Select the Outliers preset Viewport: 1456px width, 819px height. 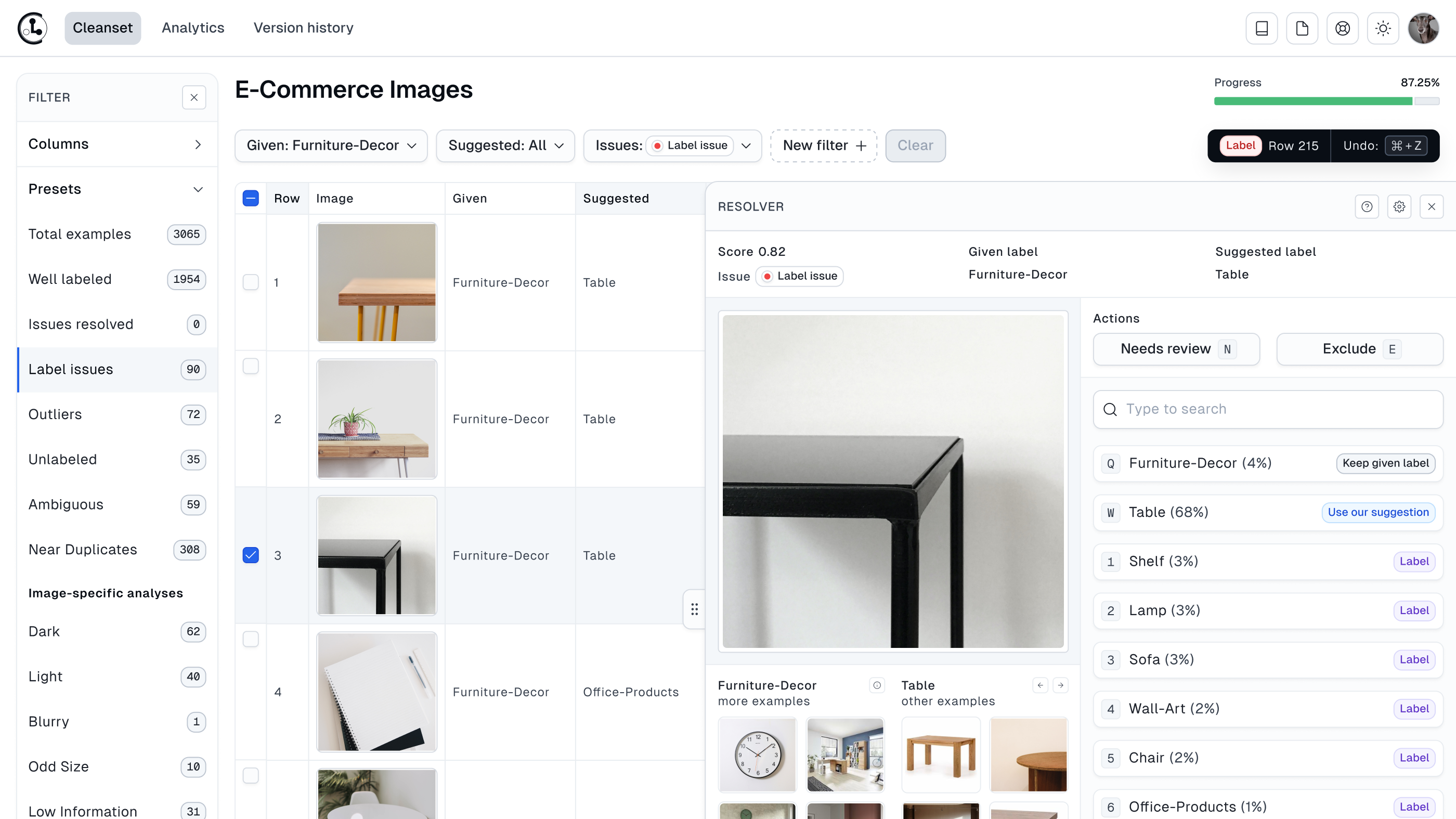(x=117, y=415)
